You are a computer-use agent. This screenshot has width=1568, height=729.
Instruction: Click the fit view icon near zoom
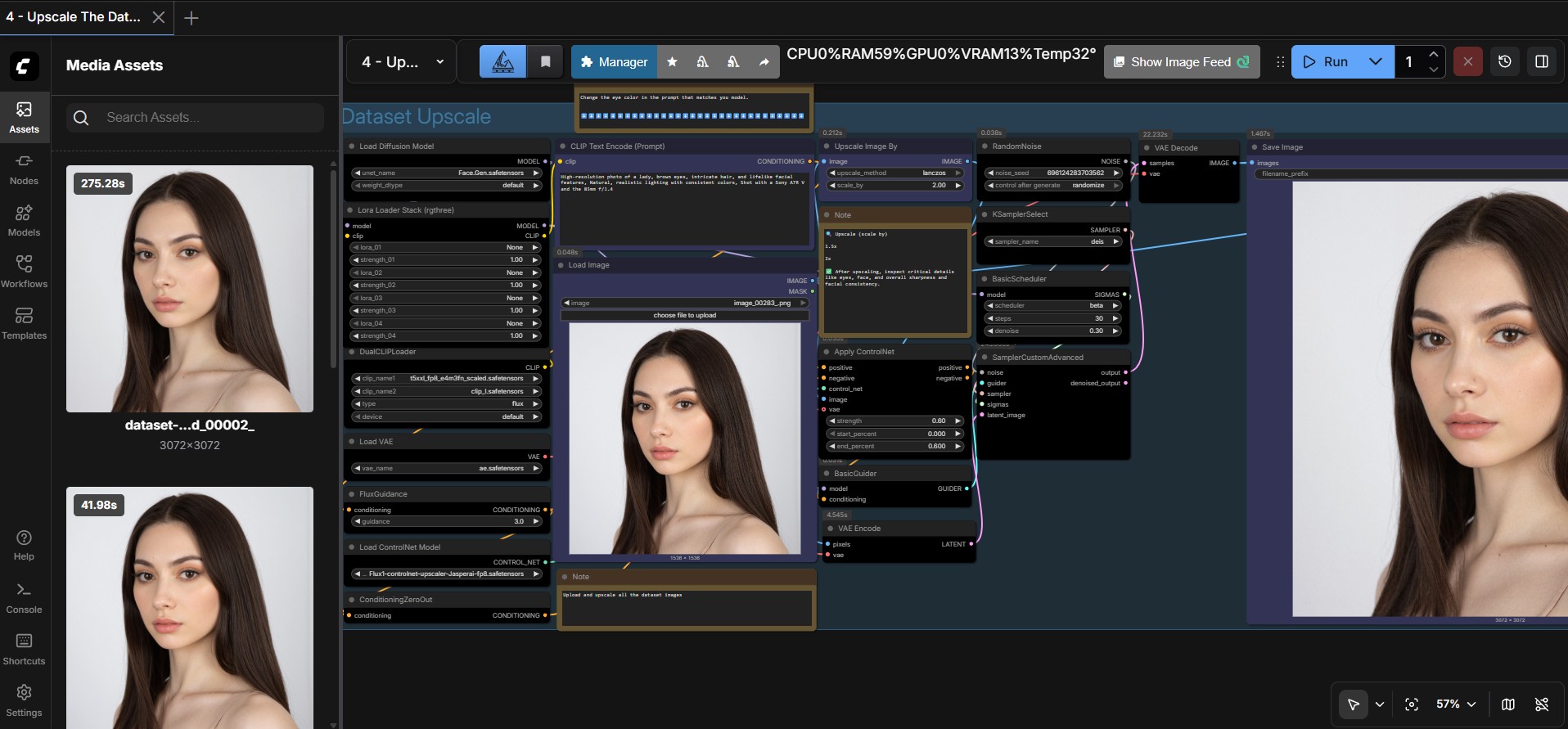[1411, 704]
